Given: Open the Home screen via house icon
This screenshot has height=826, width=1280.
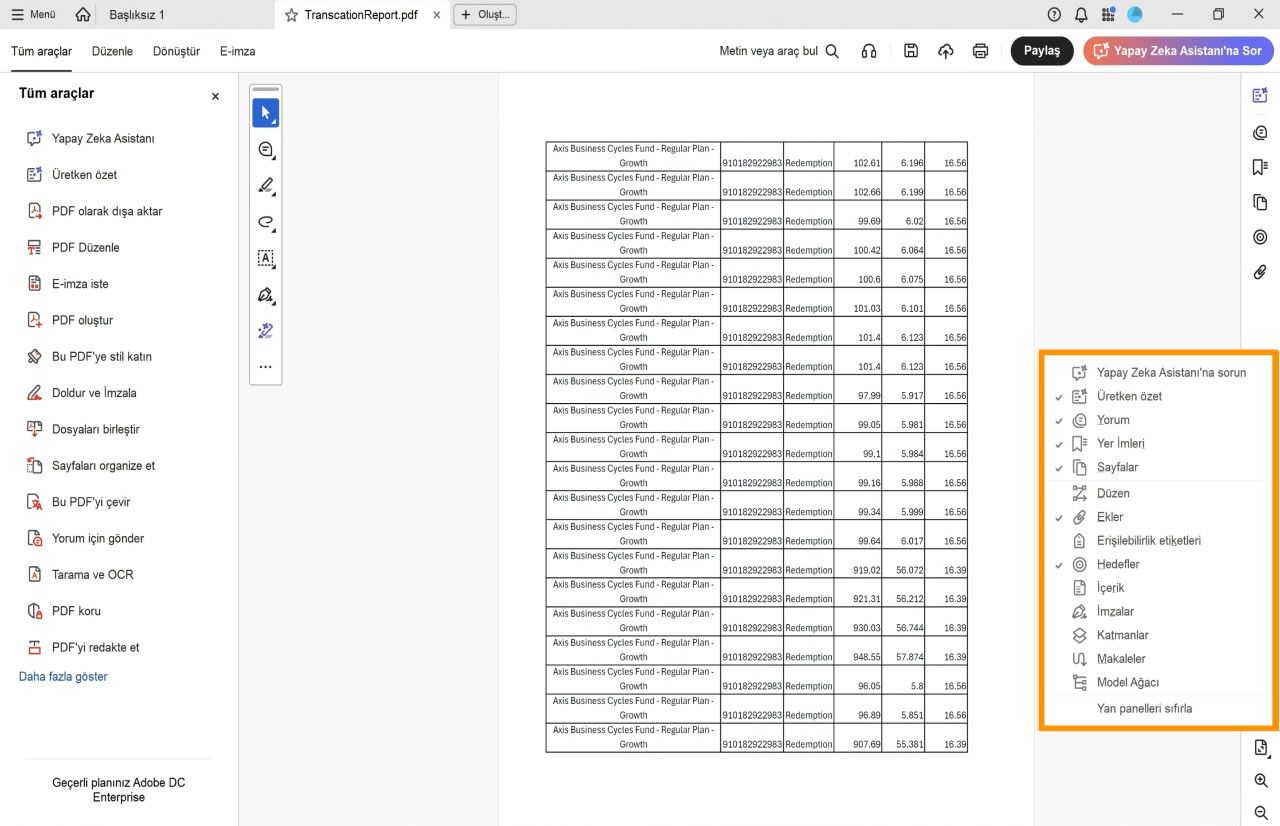Looking at the screenshot, I should [x=83, y=15].
